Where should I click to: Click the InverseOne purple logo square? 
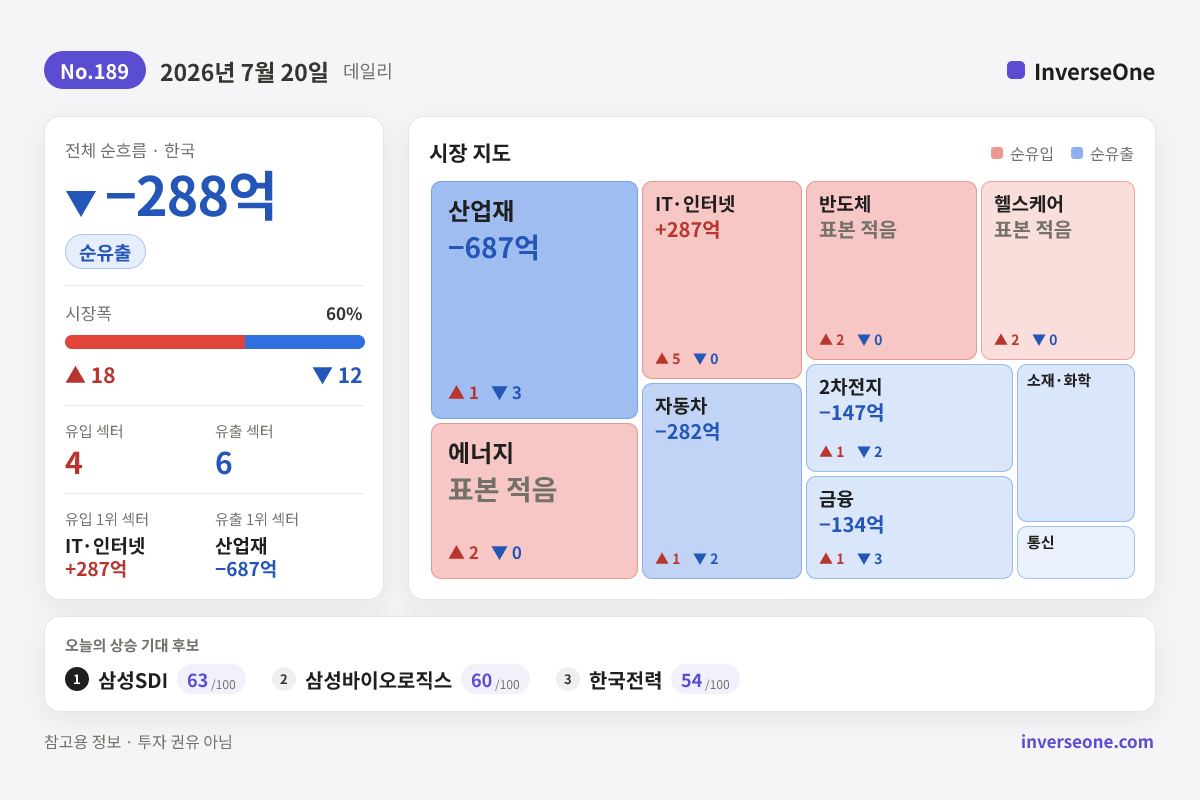tap(1016, 70)
